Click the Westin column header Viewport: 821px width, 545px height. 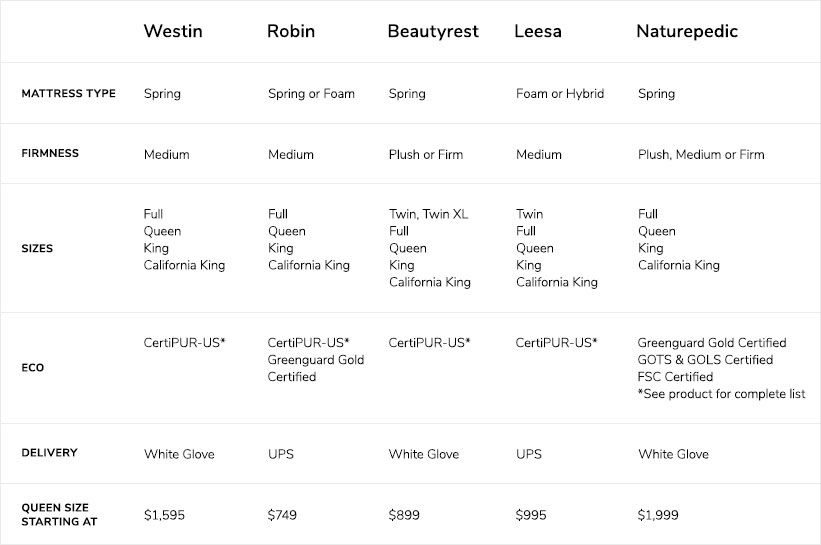coord(173,31)
